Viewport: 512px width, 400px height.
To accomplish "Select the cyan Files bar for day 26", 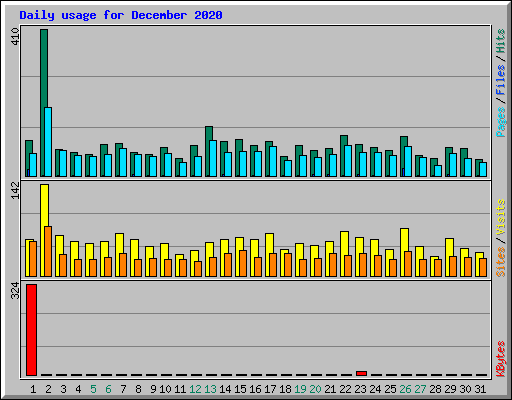I will tap(408, 161).
